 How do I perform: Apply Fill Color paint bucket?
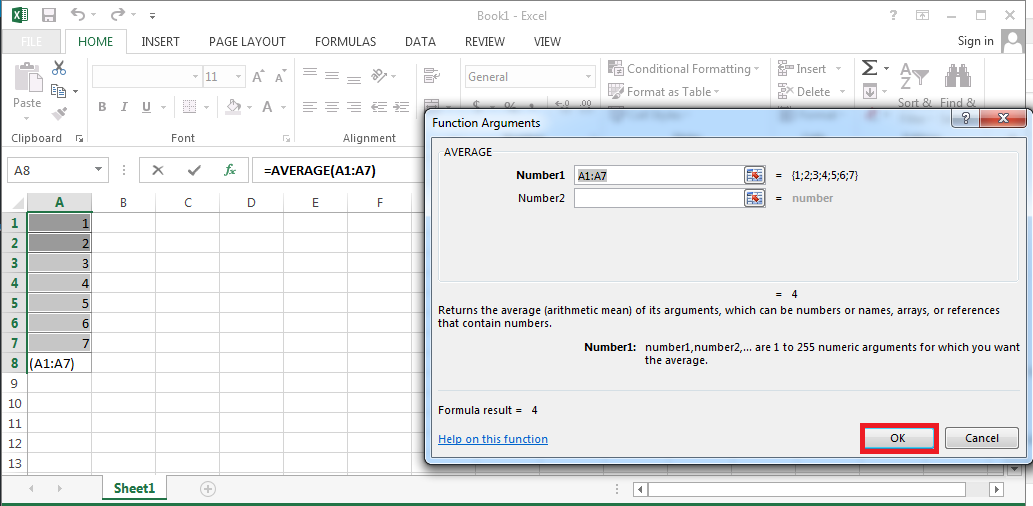(x=233, y=107)
